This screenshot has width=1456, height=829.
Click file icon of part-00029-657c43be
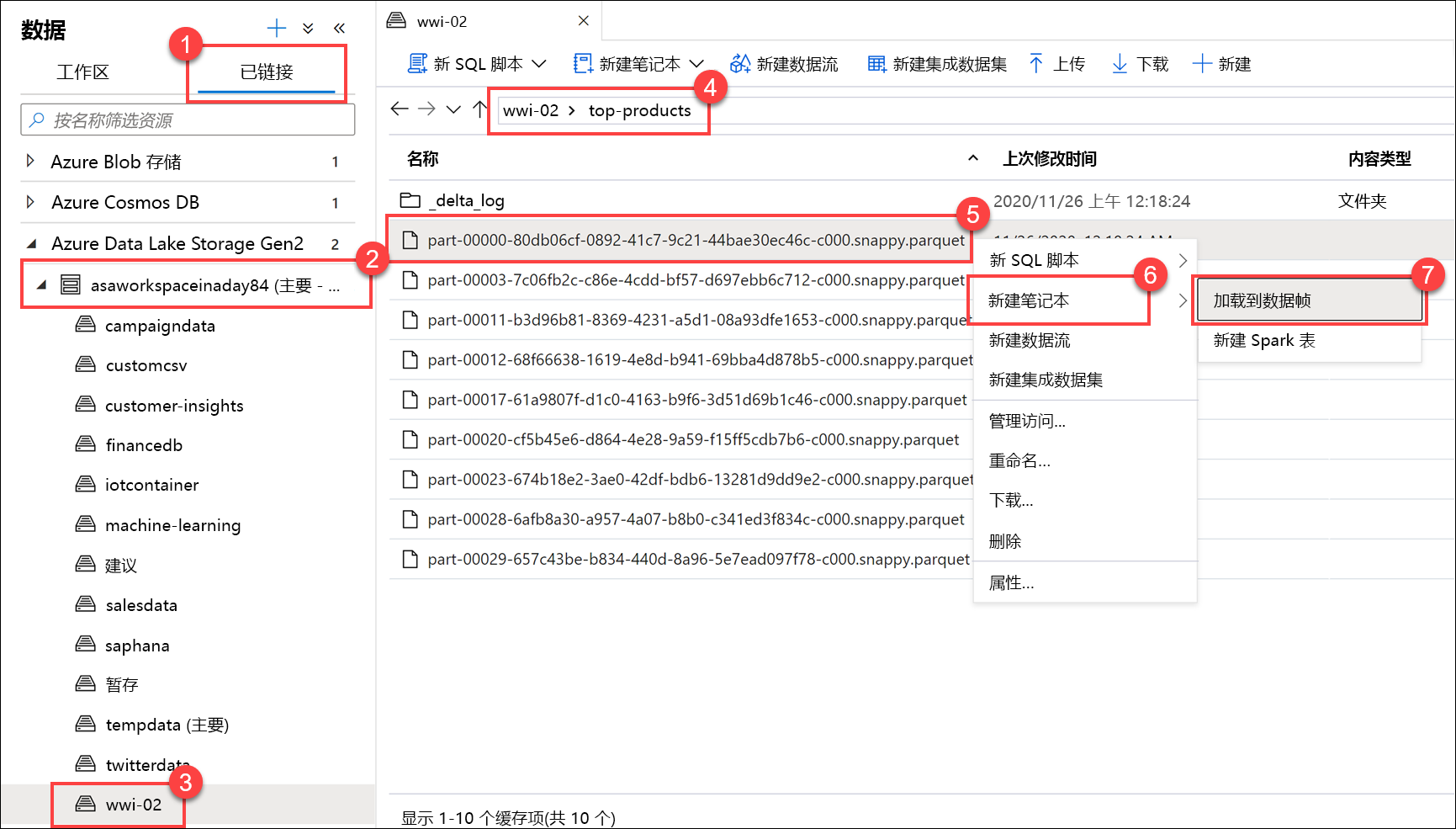click(410, 559)
